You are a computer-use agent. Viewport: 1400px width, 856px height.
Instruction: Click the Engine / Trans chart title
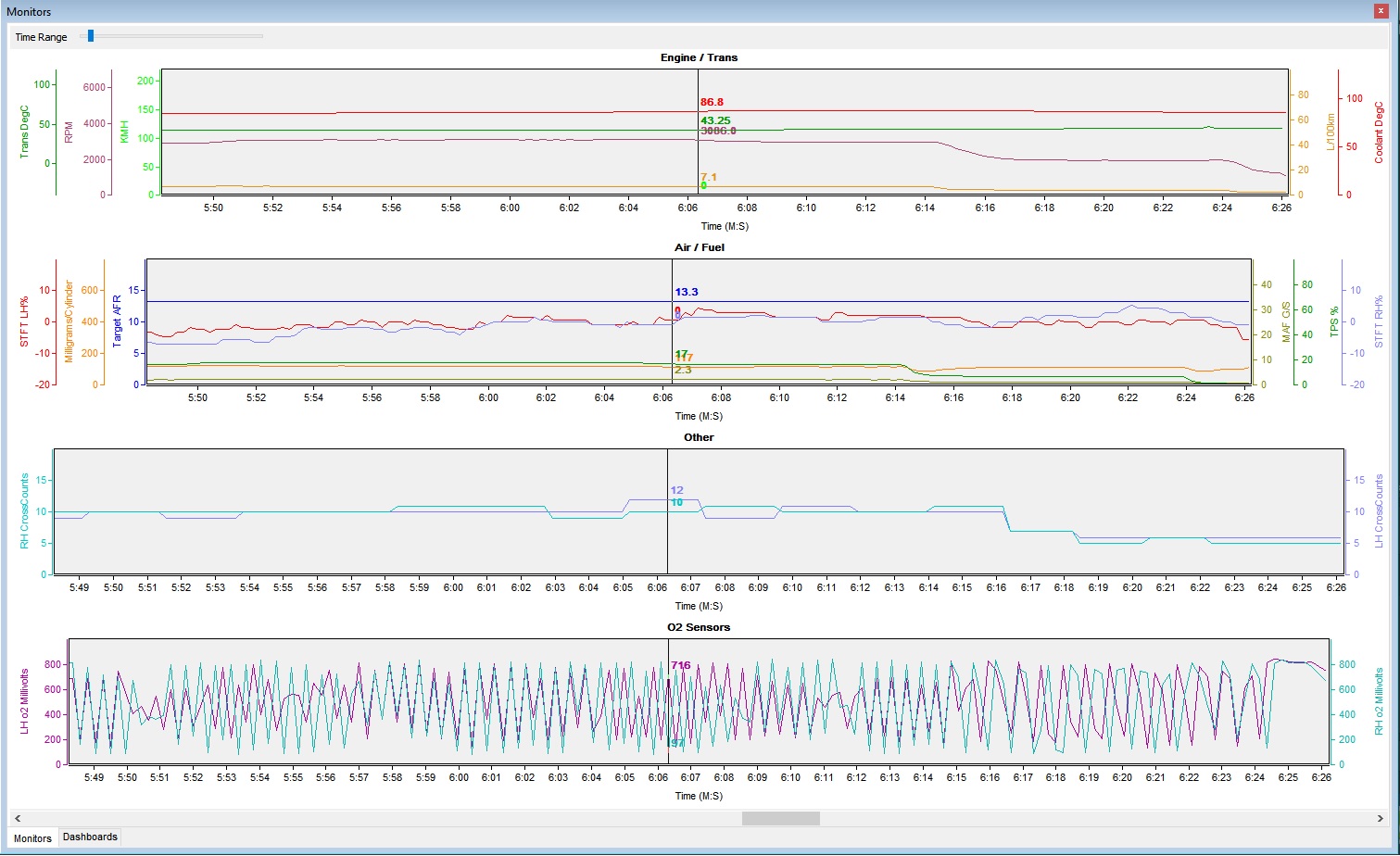699,57
